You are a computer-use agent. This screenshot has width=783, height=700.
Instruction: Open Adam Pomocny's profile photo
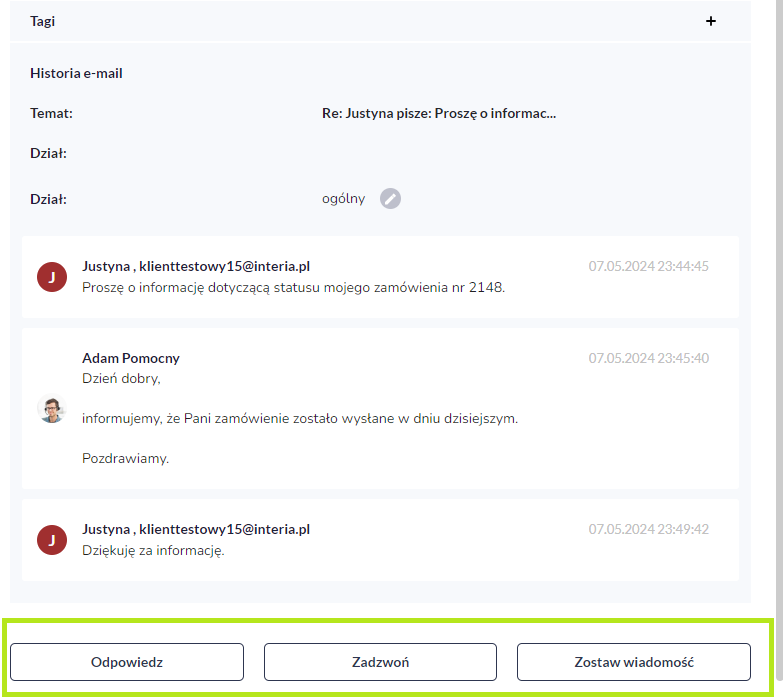pyautogui.click(x=52, y=408)
